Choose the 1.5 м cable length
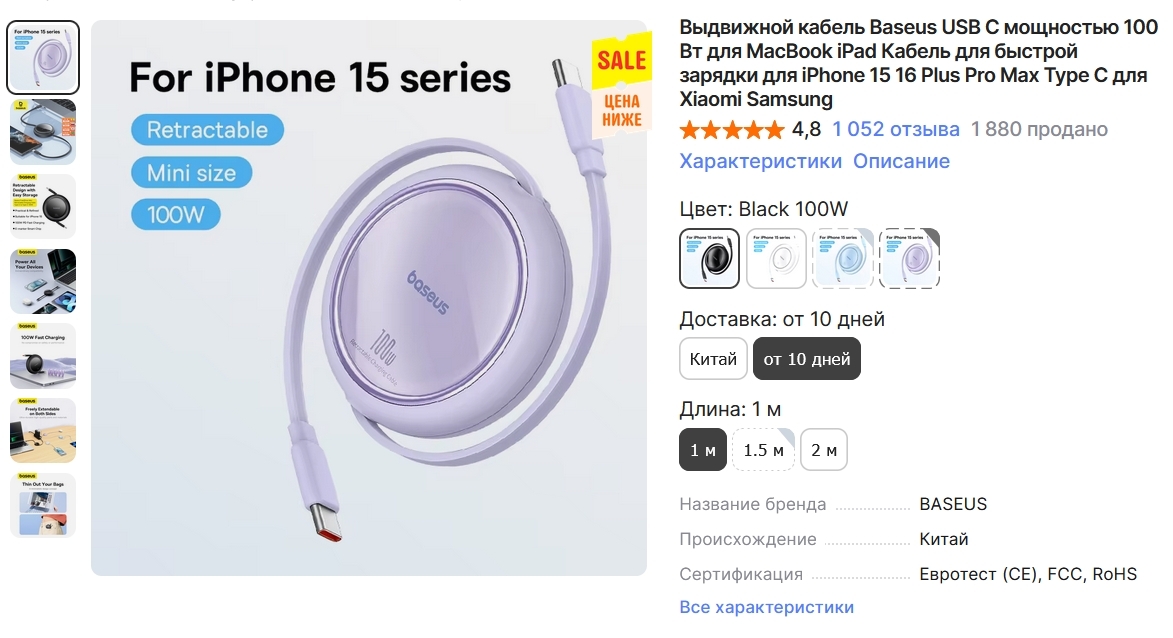Image resolution: width=1173 pixels, height=638 pixels. click(x=762, y=450)
